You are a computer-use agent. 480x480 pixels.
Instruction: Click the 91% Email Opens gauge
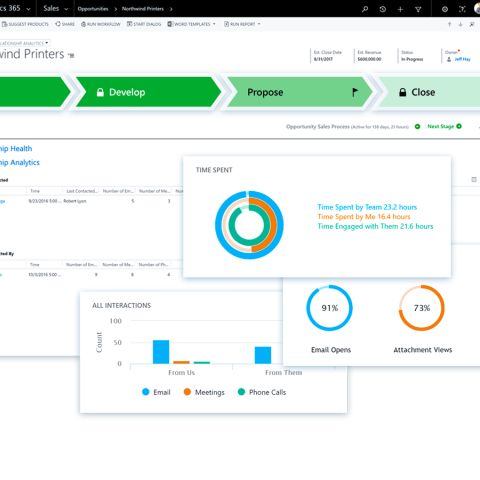tap(329, 308)
